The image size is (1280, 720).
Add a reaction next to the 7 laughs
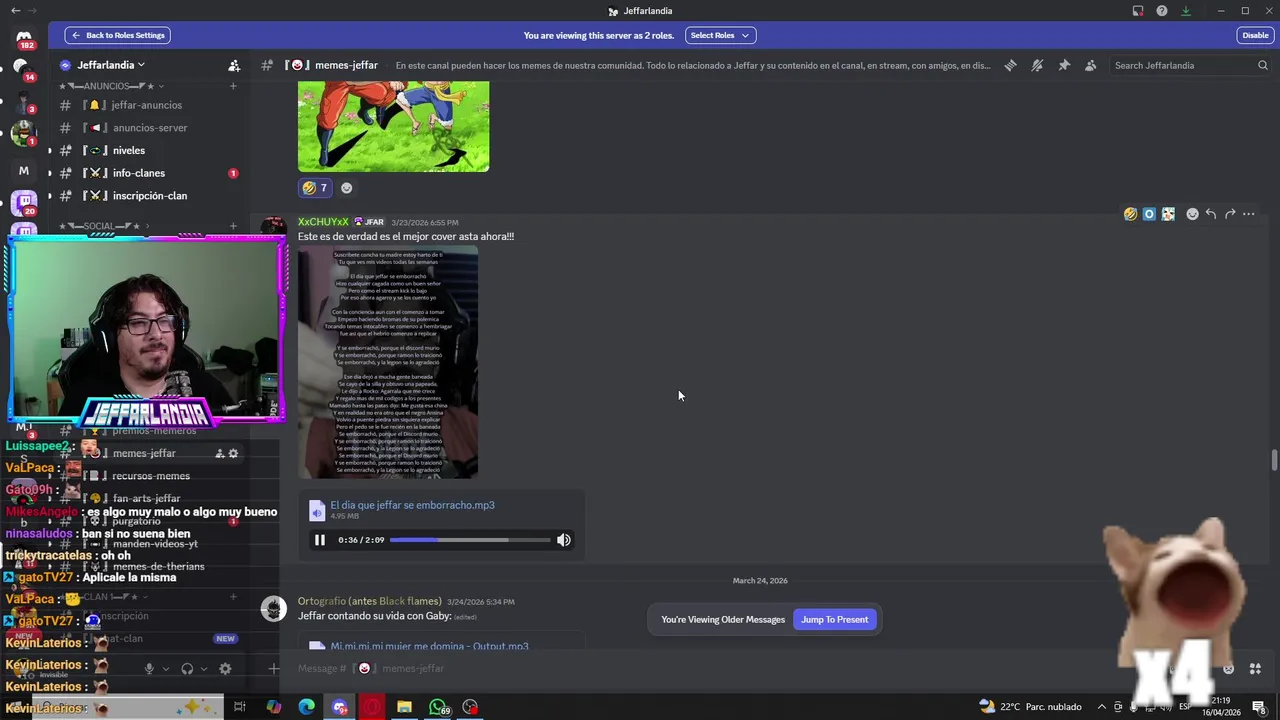pyautogui.click(x=347, y=188)
